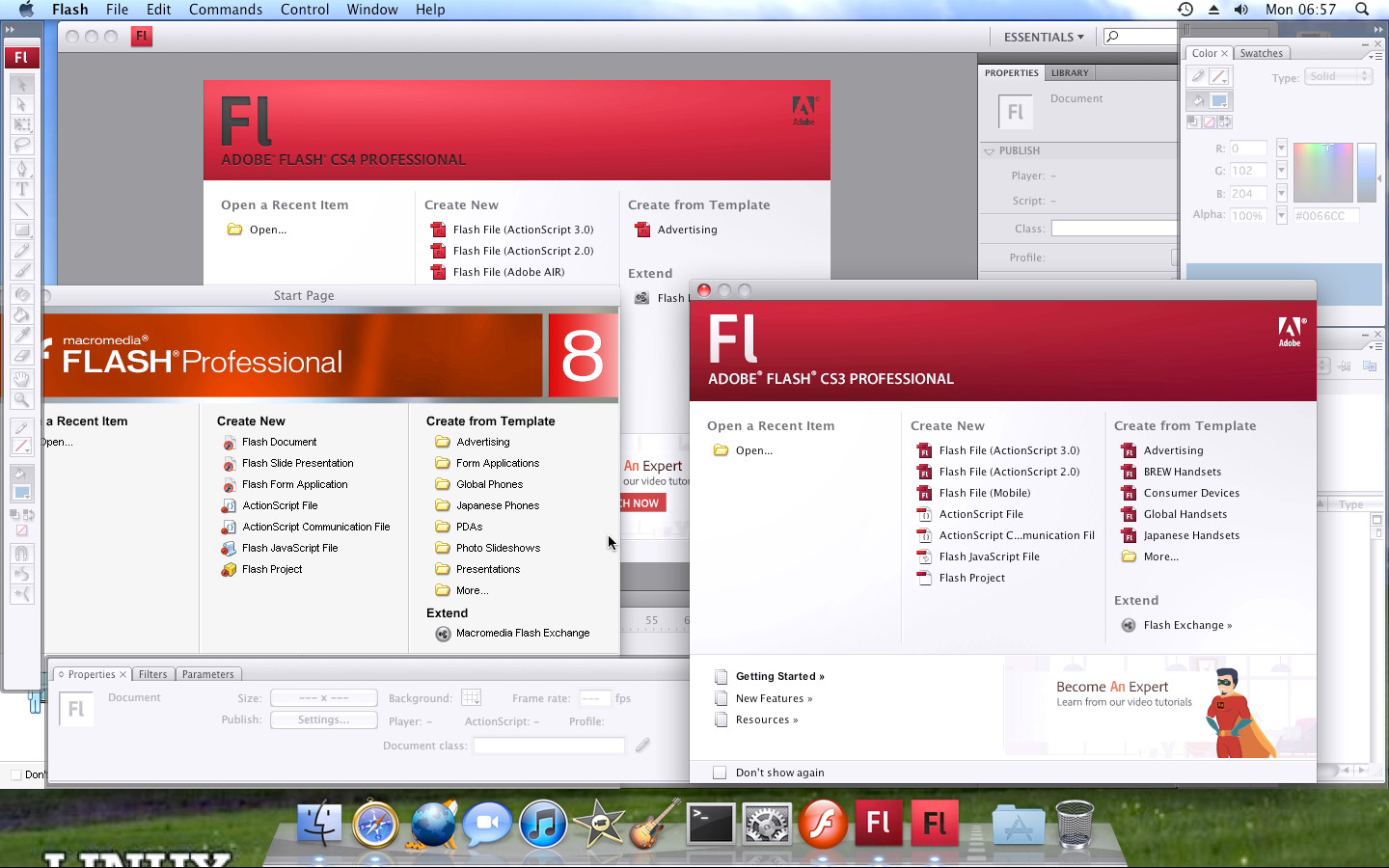Select the Selection arrow tool
Viewport: 1389px width, 868px height.
click(21, 85)
